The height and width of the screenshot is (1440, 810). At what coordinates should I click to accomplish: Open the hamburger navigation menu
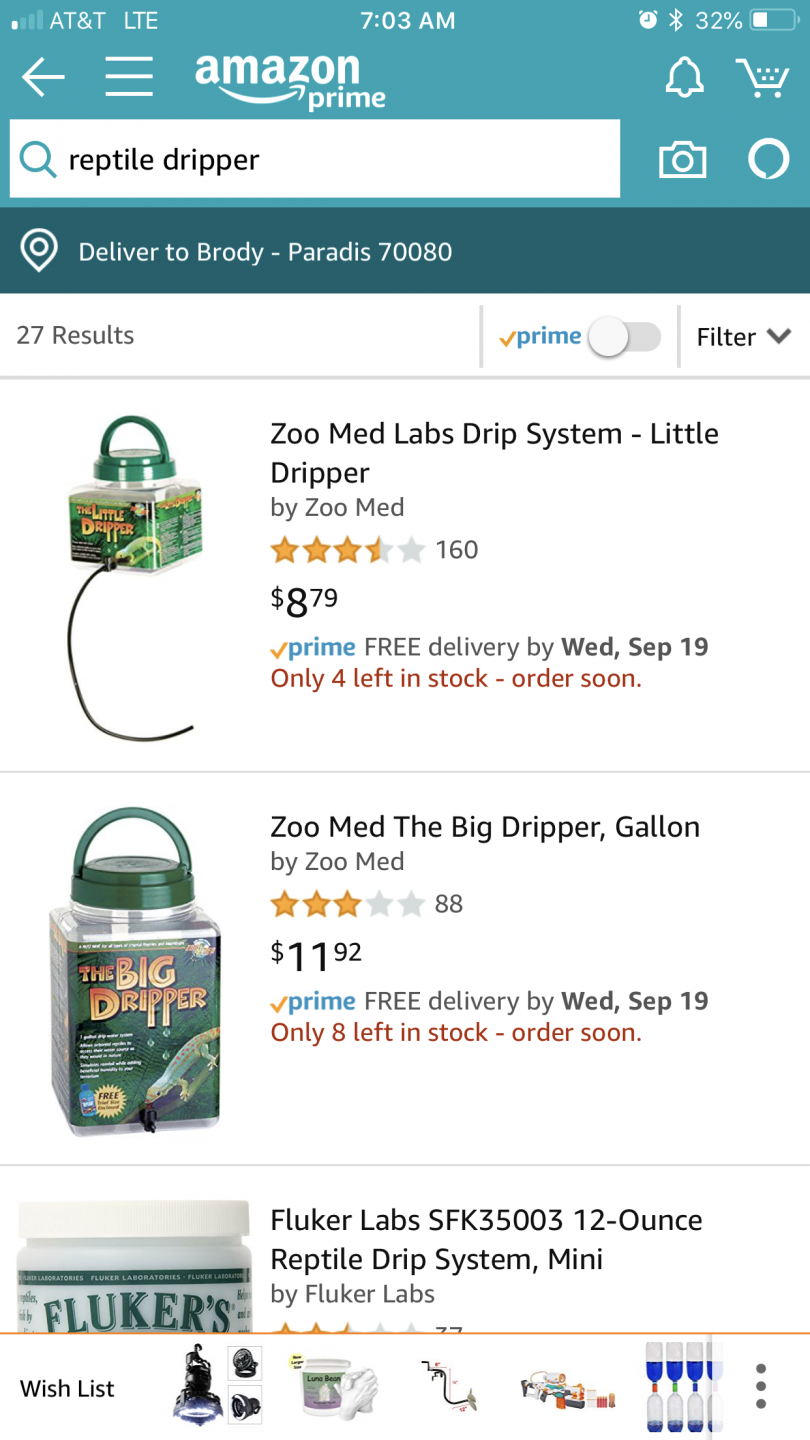coord(129,78)
